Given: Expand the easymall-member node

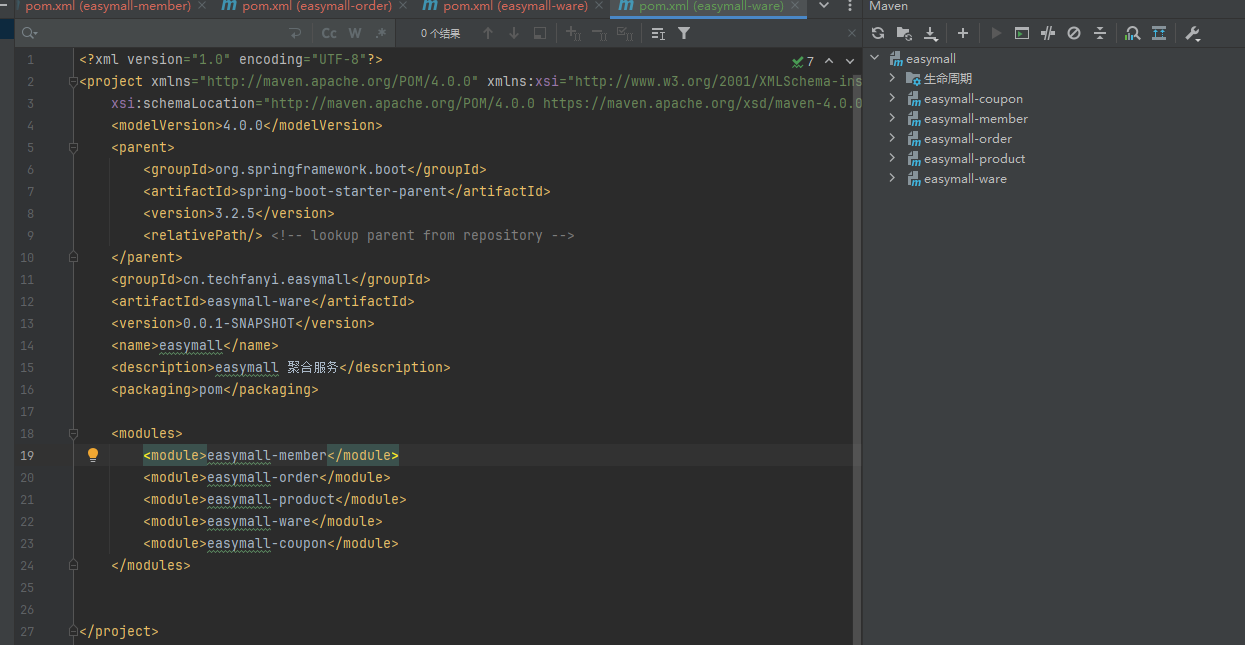Looking at the screenshot, I should click(892, 118).
